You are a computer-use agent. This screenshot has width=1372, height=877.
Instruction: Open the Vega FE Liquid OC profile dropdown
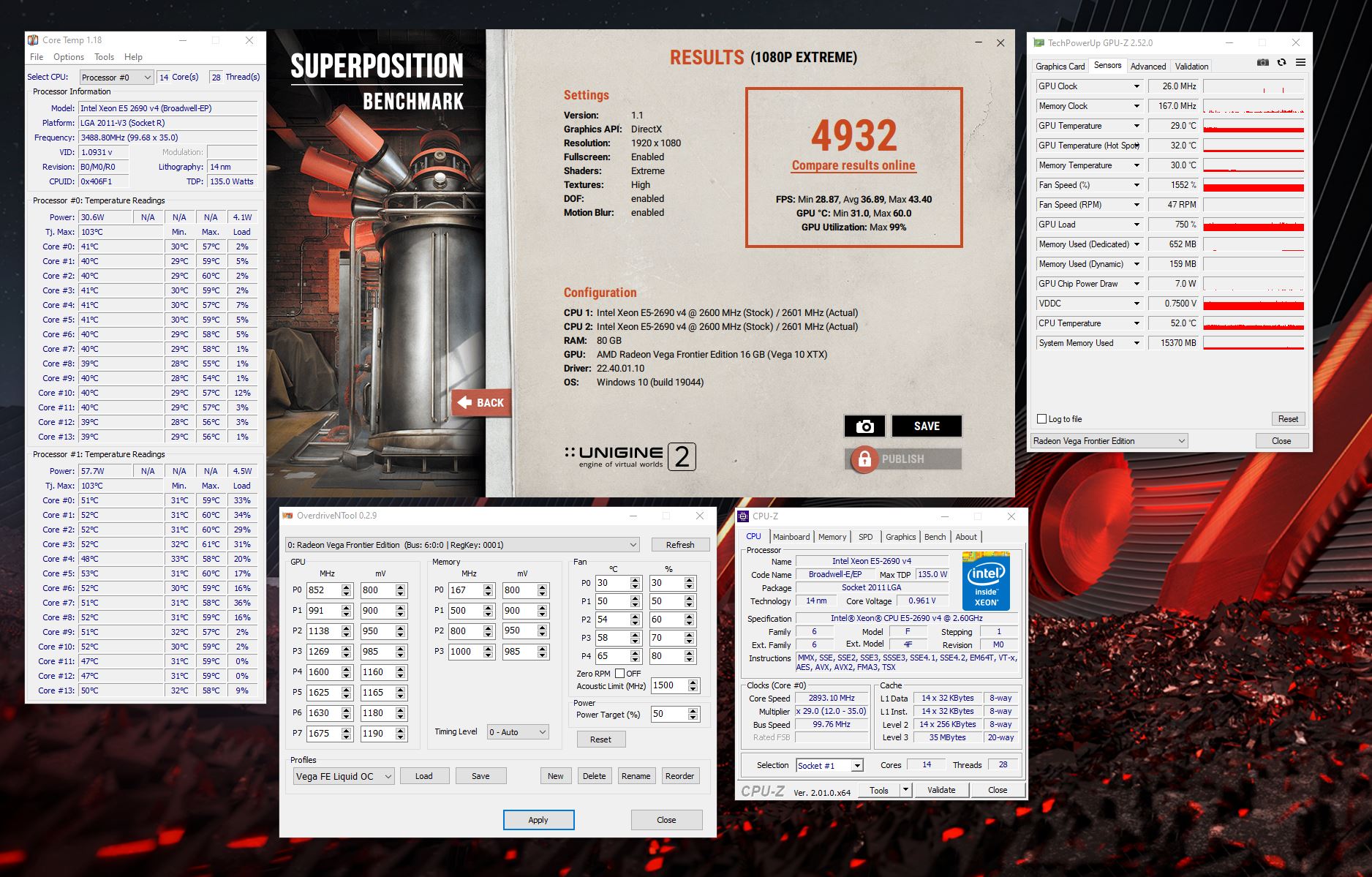(x=343, y=776)
